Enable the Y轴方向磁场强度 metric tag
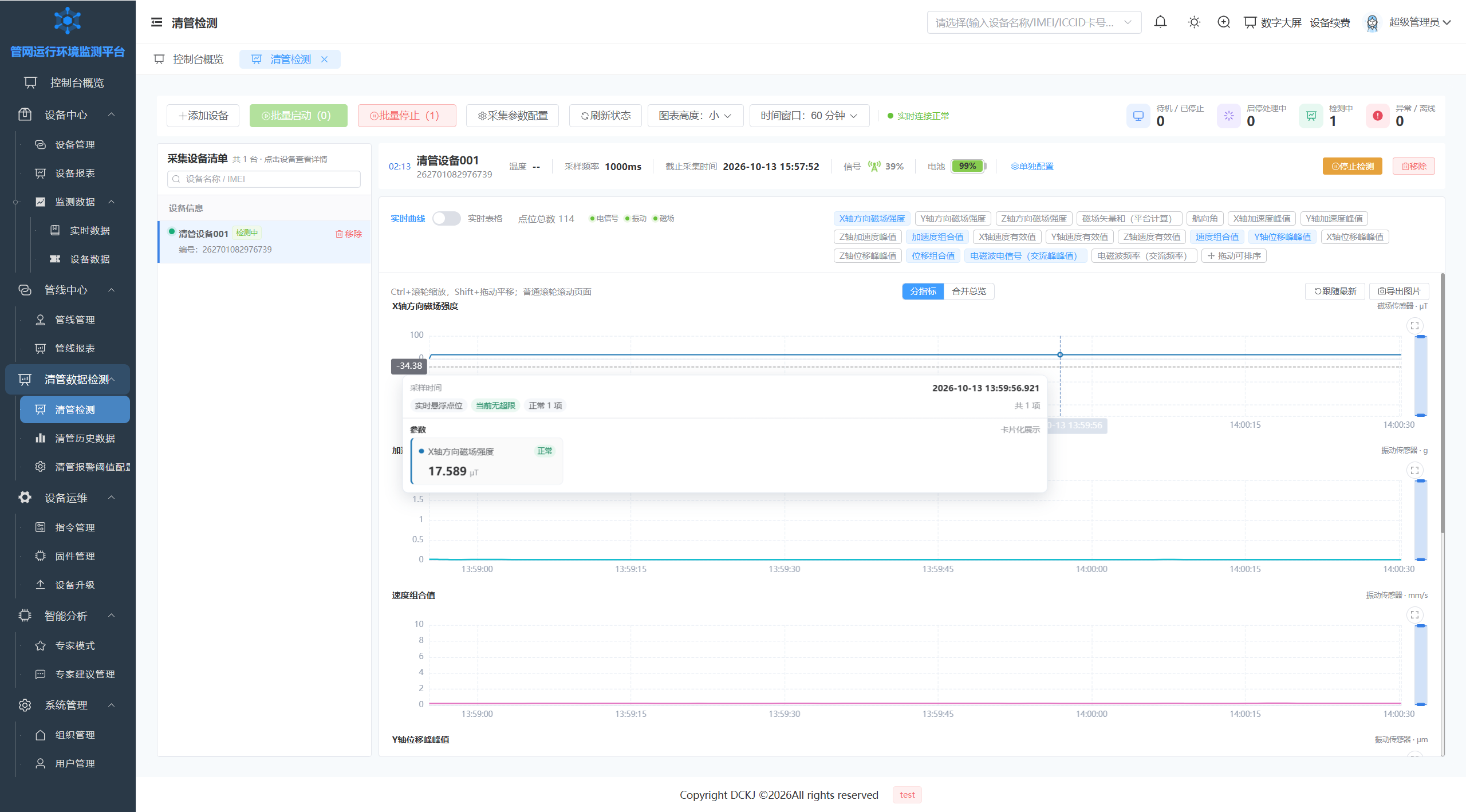This screenshot has width=1466, height=812. (x=952, y=218)
